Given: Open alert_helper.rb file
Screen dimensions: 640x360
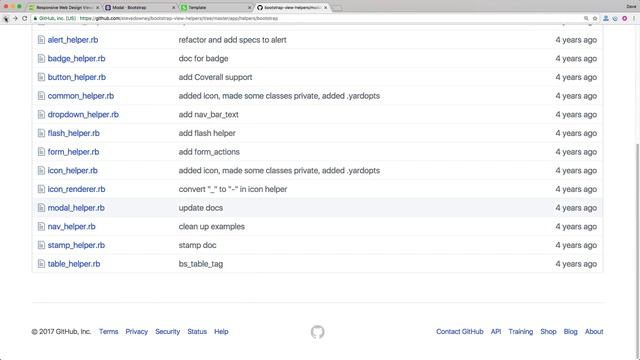Looking at the screenshot, I should [73, 40].
